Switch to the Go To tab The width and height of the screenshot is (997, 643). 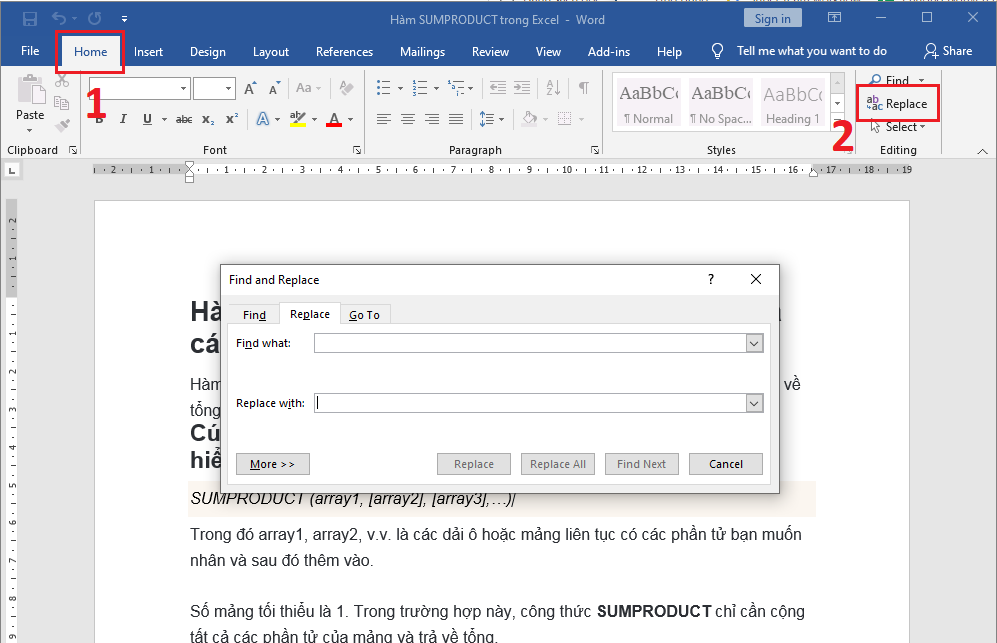(x=364, y=314)
